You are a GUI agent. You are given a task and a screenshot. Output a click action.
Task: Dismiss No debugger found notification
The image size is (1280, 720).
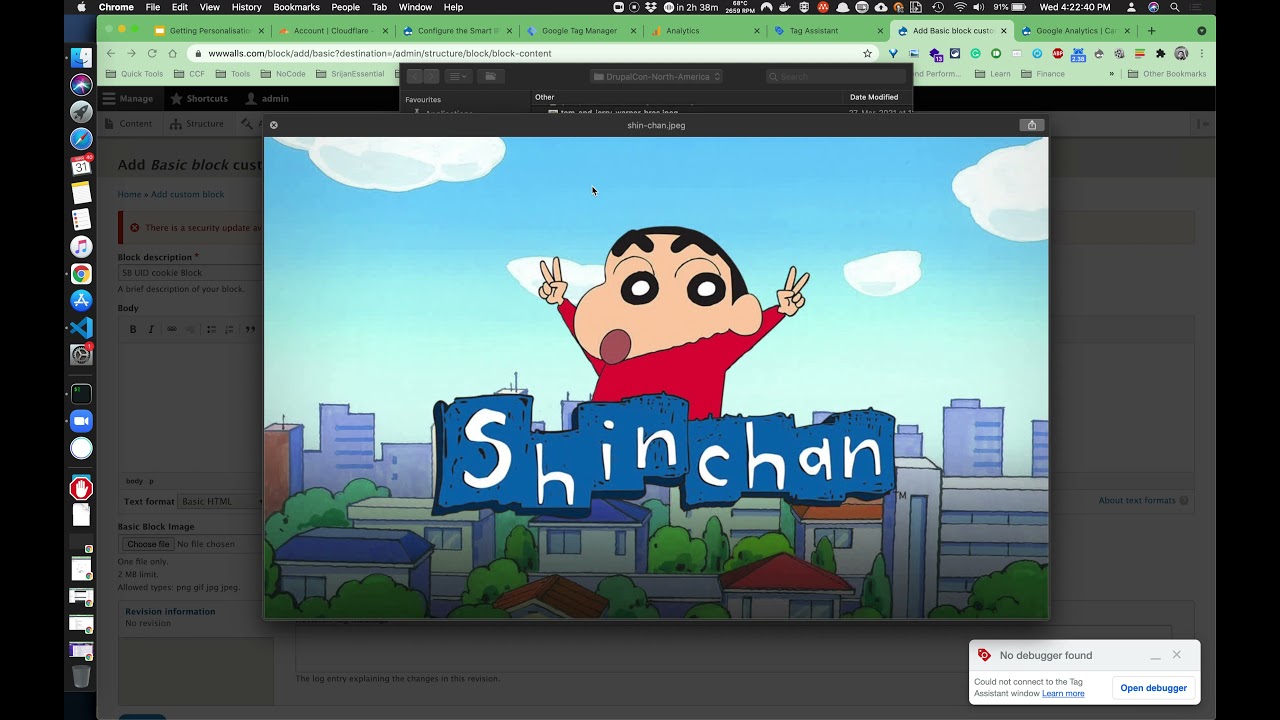coord(1176,655)
